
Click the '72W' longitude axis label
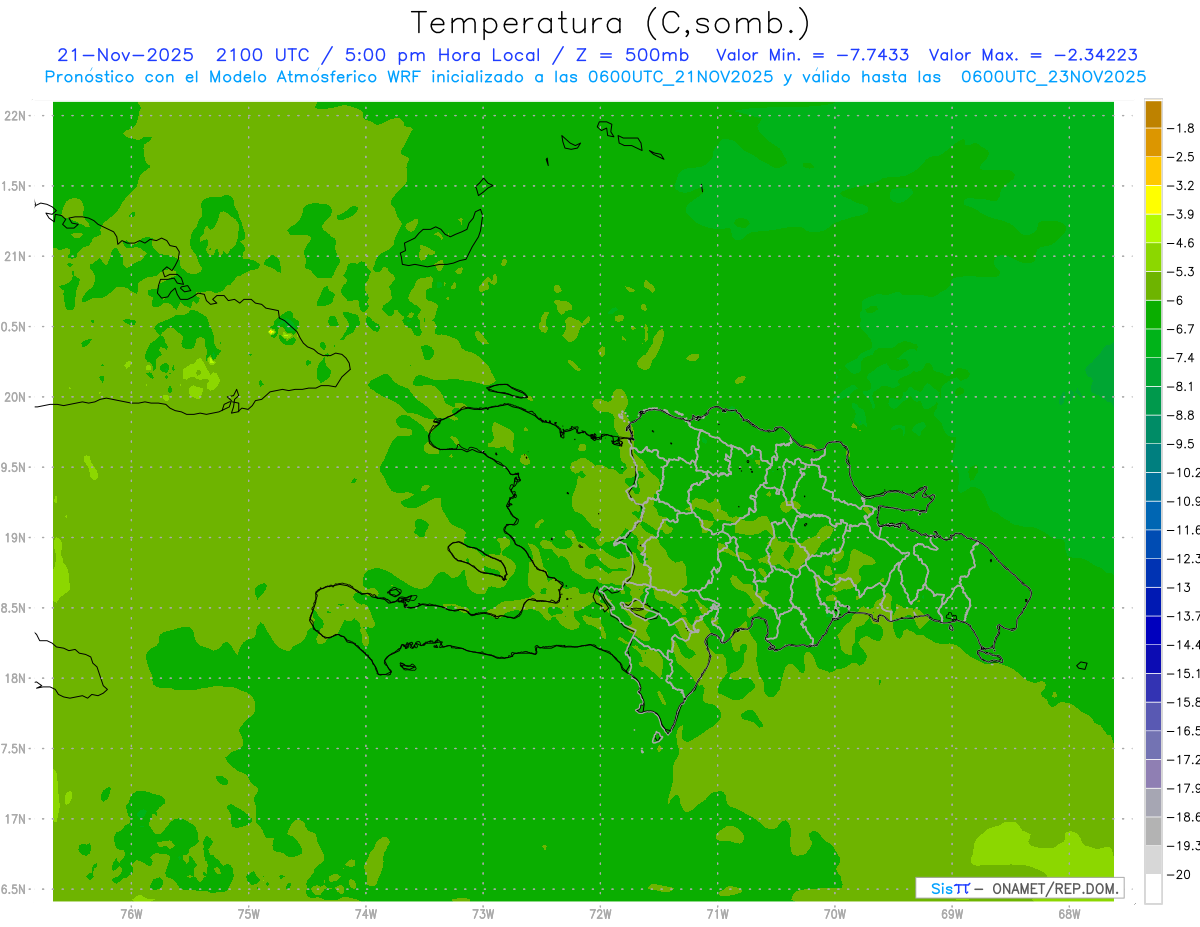coord(600,913)
